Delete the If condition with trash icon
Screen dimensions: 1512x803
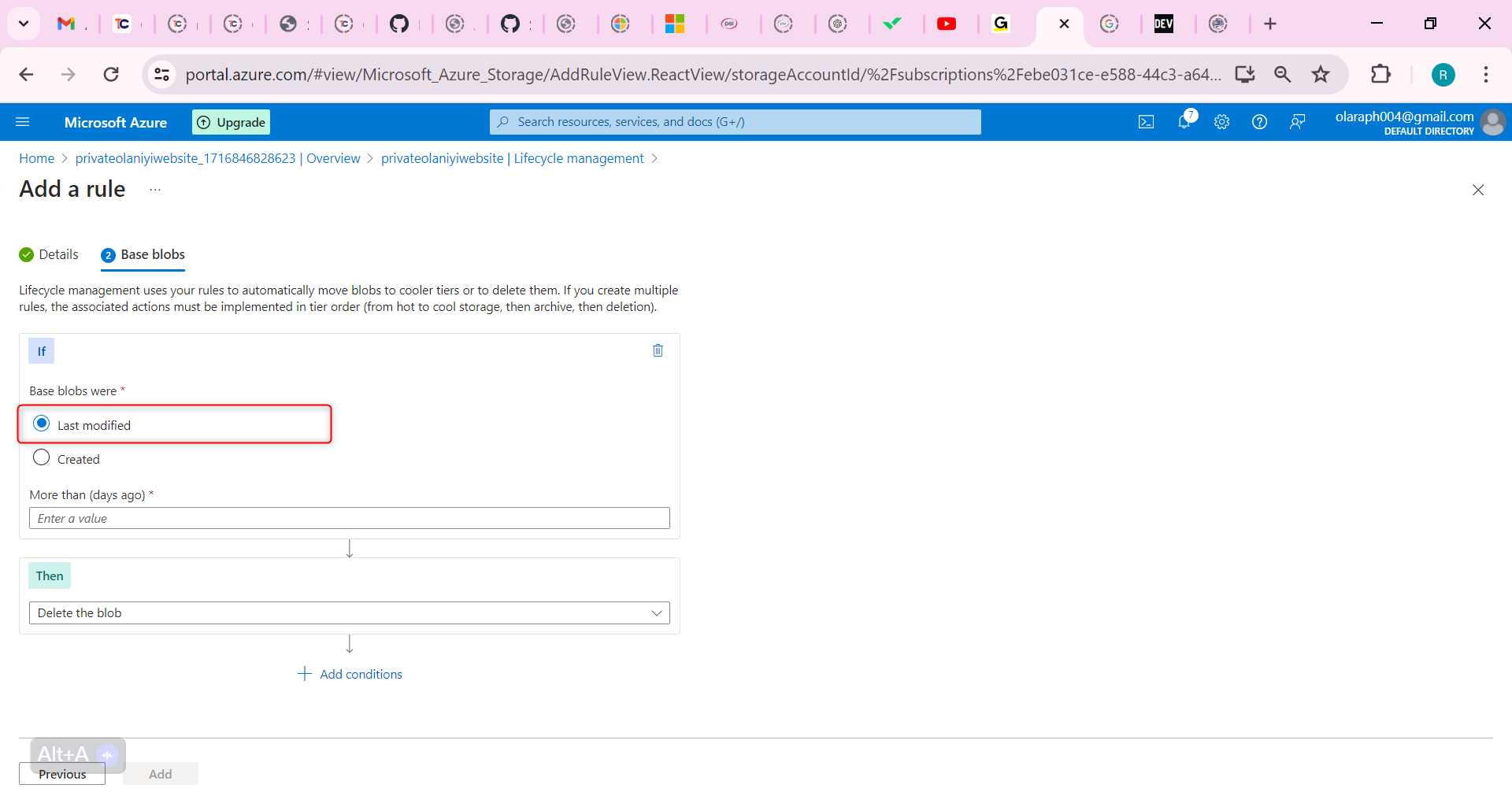tap(658, 351)
